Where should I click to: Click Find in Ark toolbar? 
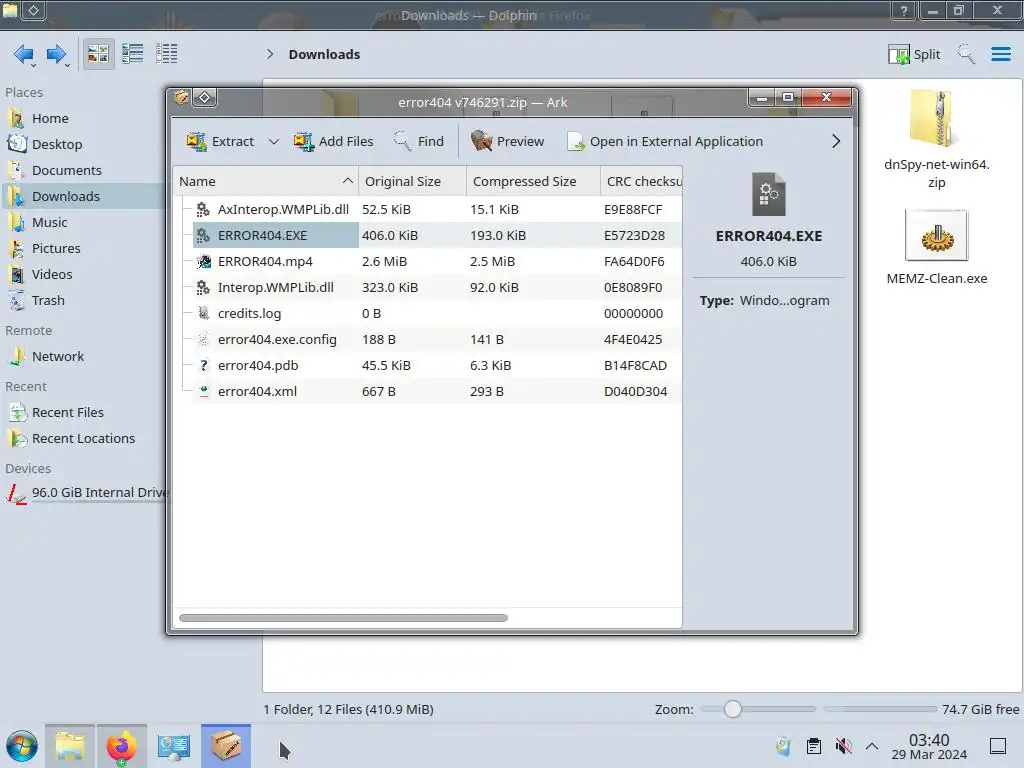click(419, 141)
